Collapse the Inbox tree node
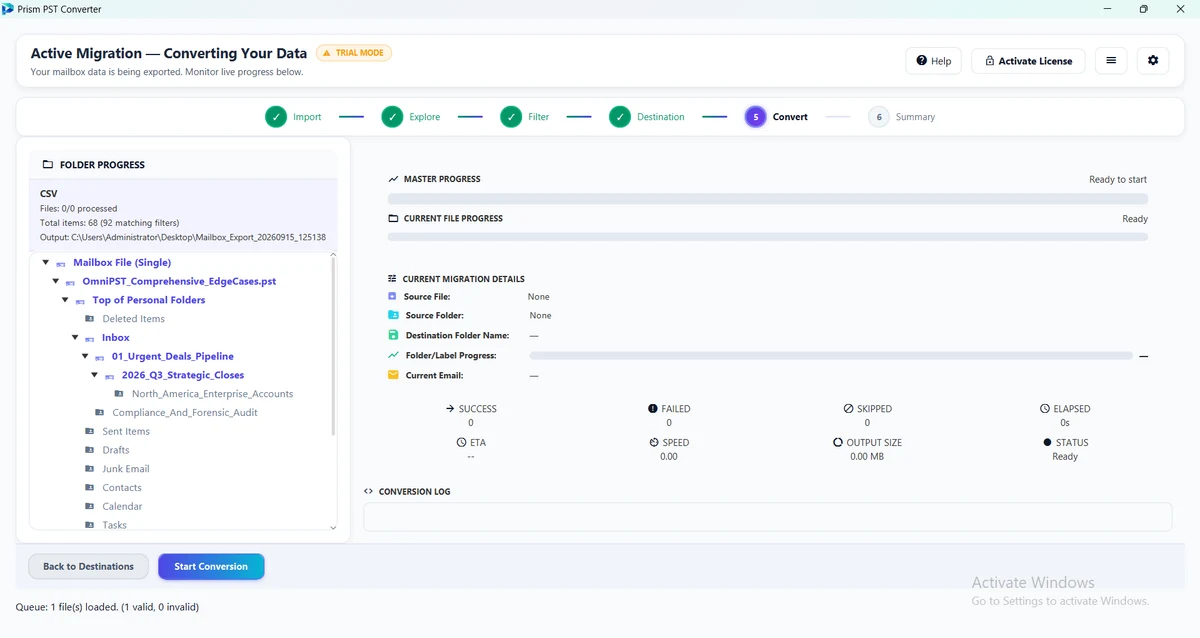Viewport: 1200px width, 638px height. [75, 338]
